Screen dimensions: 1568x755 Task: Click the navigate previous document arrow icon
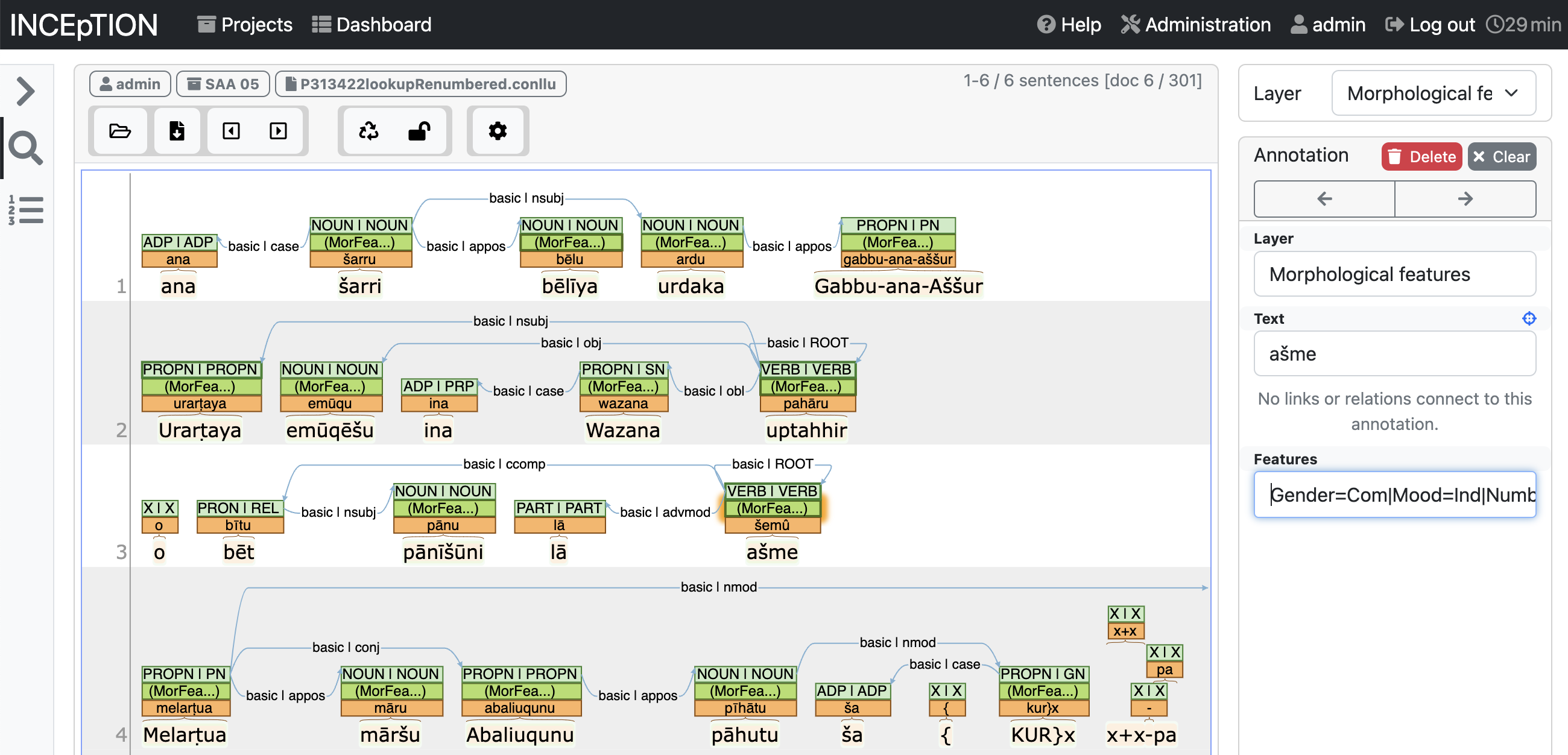[231, 131]
